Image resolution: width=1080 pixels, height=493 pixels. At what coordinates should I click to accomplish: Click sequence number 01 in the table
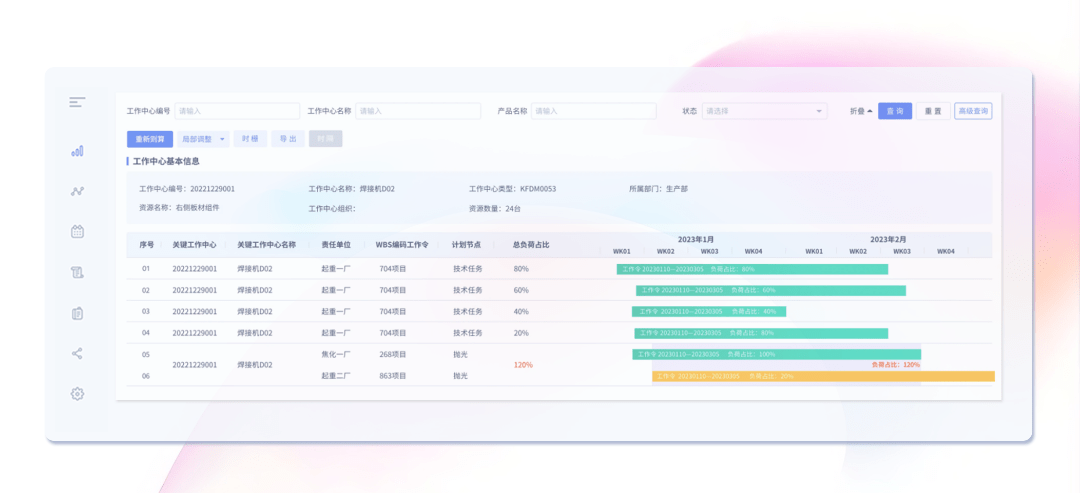click(146, 269)
